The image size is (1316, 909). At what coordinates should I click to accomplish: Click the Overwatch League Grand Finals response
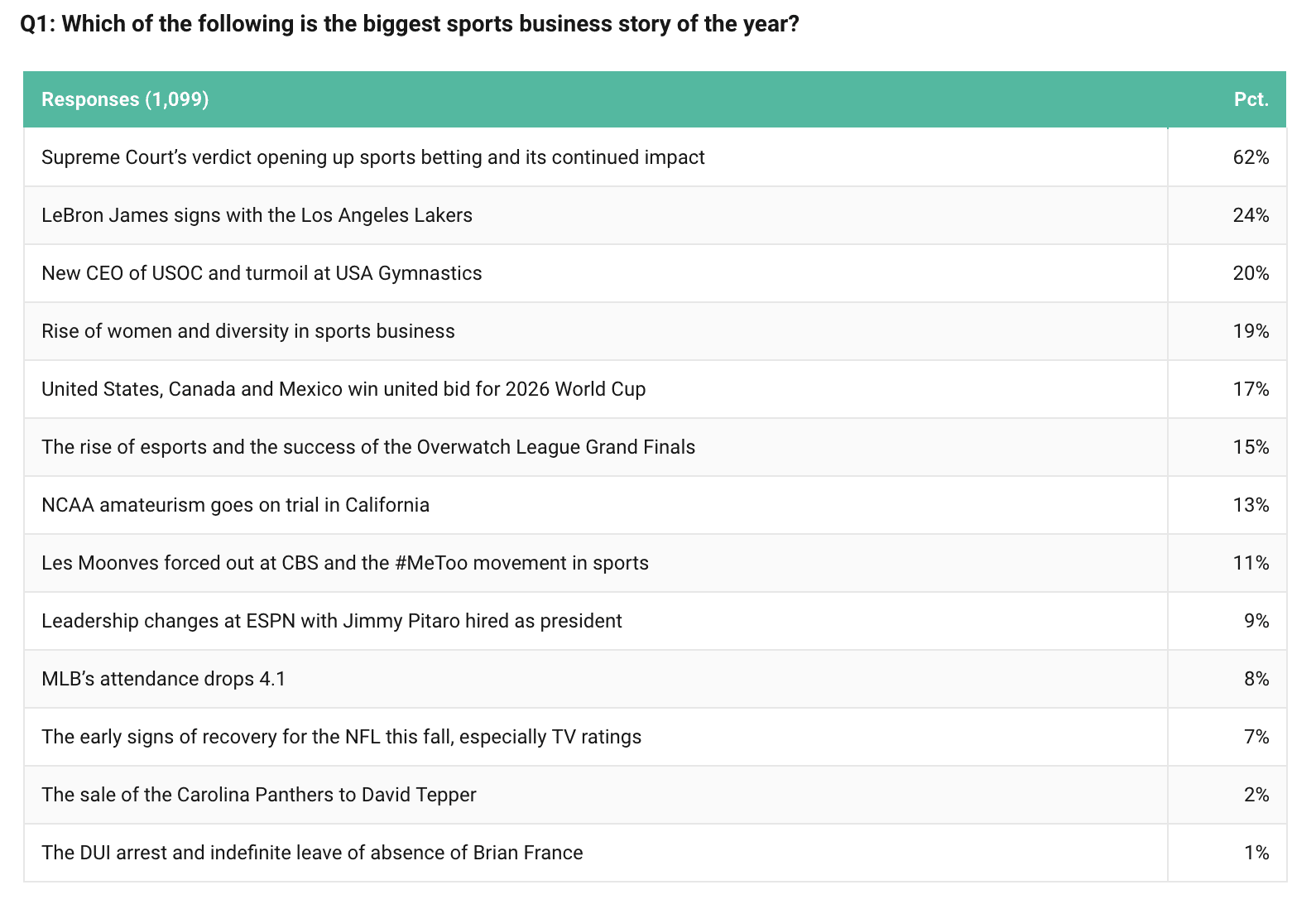368,447
